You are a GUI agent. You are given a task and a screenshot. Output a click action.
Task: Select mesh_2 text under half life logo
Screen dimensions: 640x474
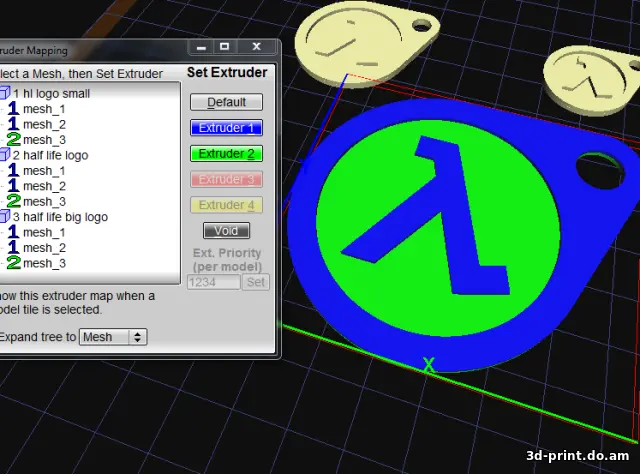tap(44, 186)
